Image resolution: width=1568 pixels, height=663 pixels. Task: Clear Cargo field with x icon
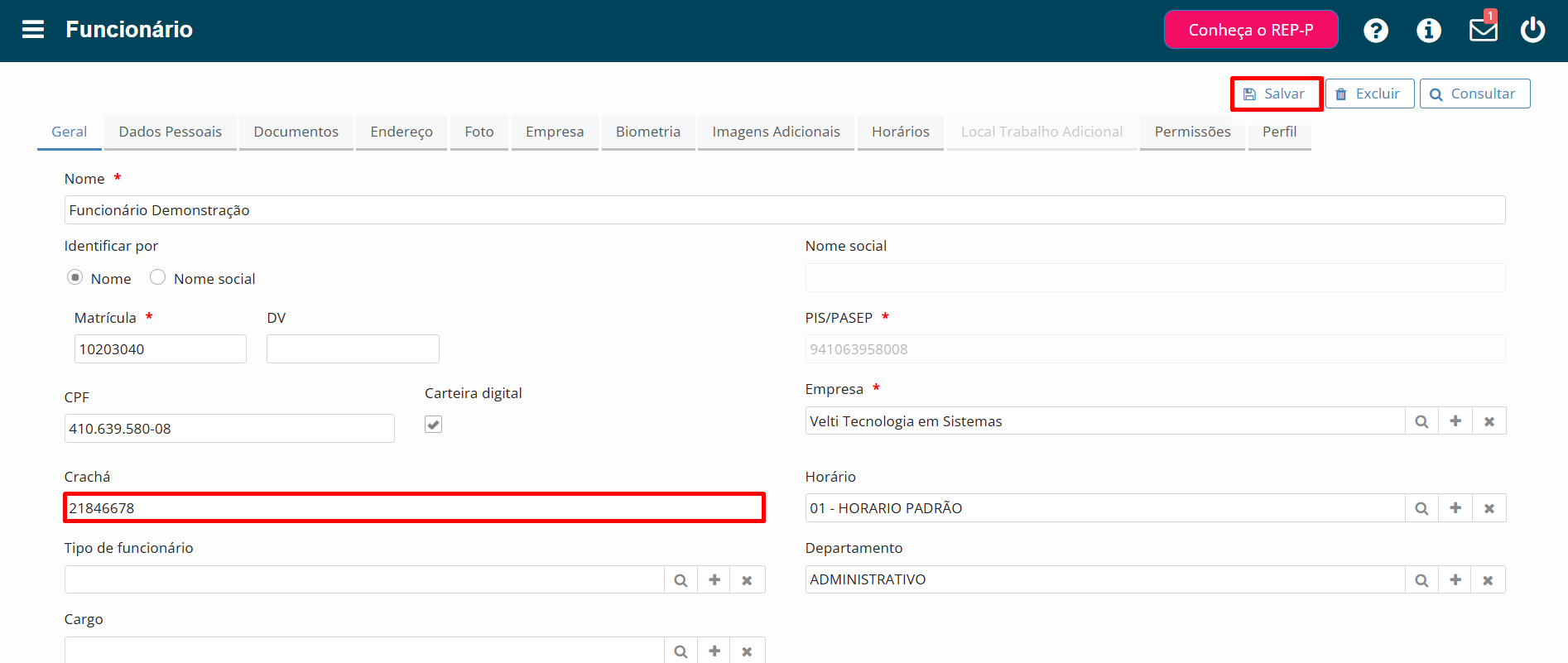tap(748, 651)
